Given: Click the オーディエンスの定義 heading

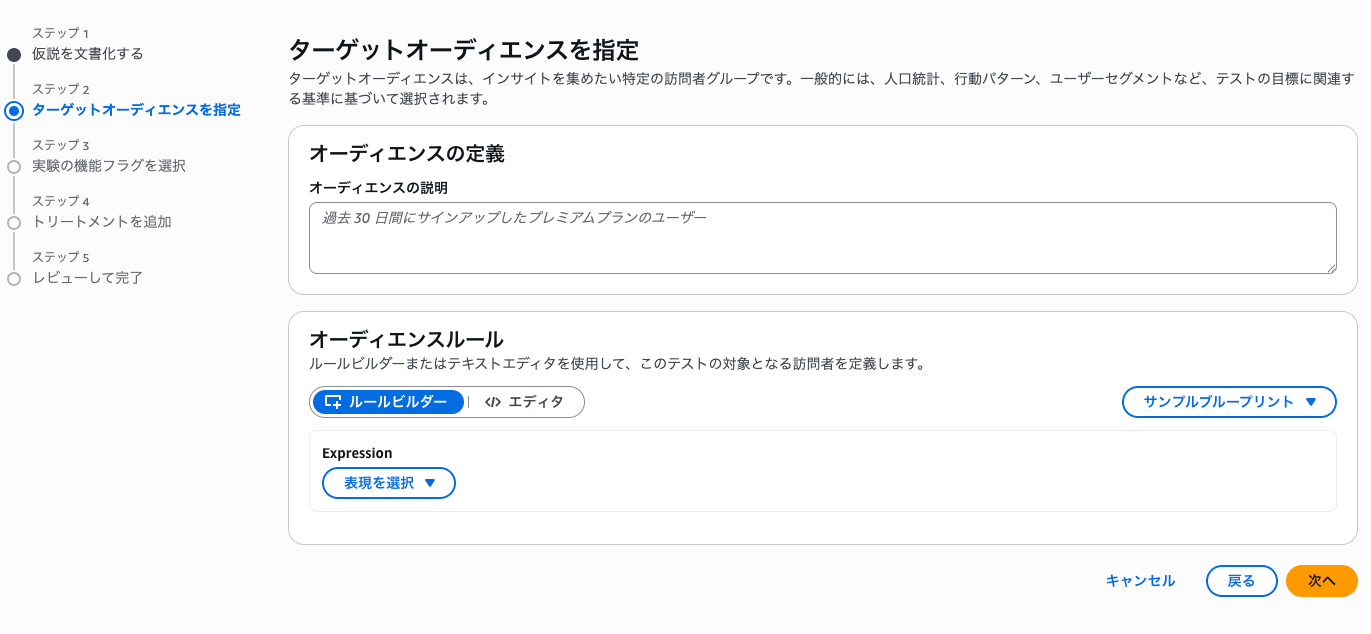Looking at the screenshot, I should tap(407, 154).
